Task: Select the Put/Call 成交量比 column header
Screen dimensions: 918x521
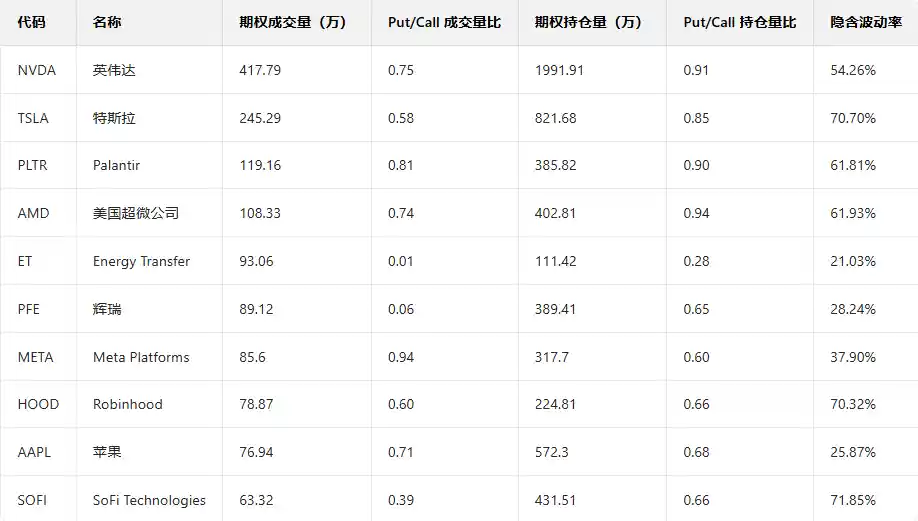Action: [x=444, y=22]
